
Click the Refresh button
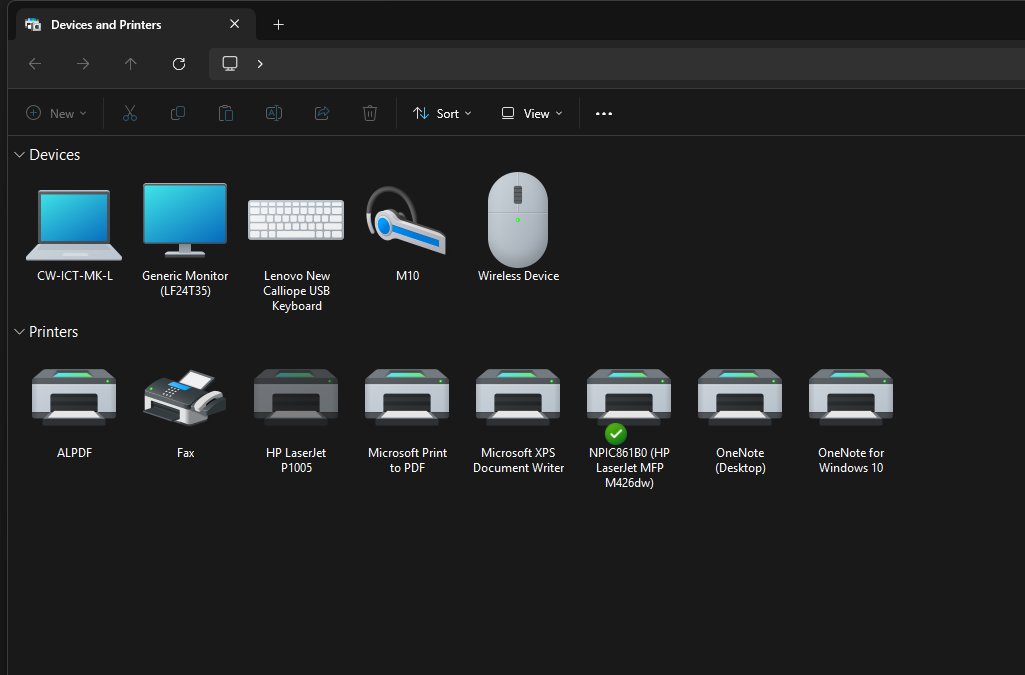point(178,63)
